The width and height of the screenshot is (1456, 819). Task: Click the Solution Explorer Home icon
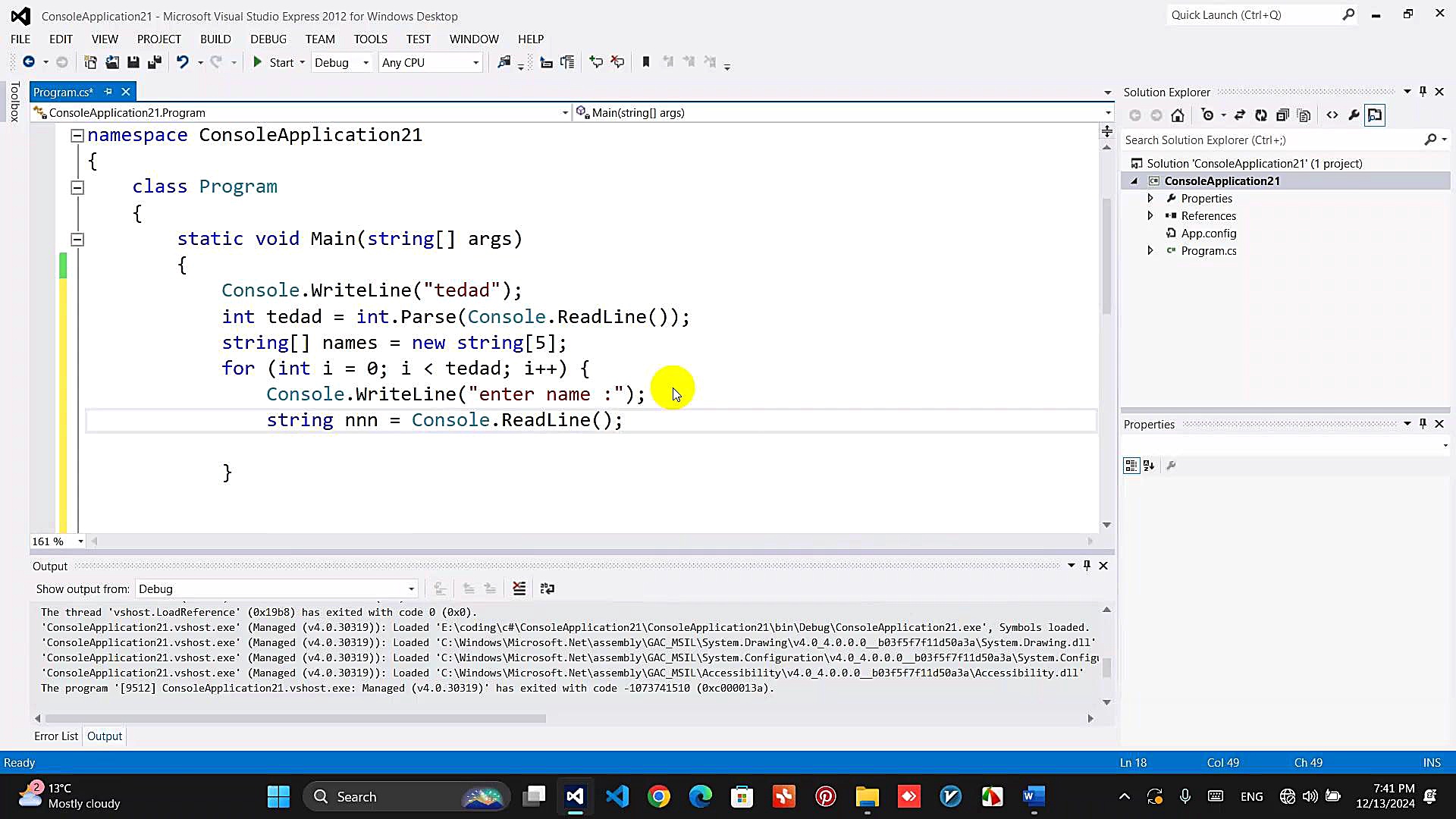[1178, 115]
